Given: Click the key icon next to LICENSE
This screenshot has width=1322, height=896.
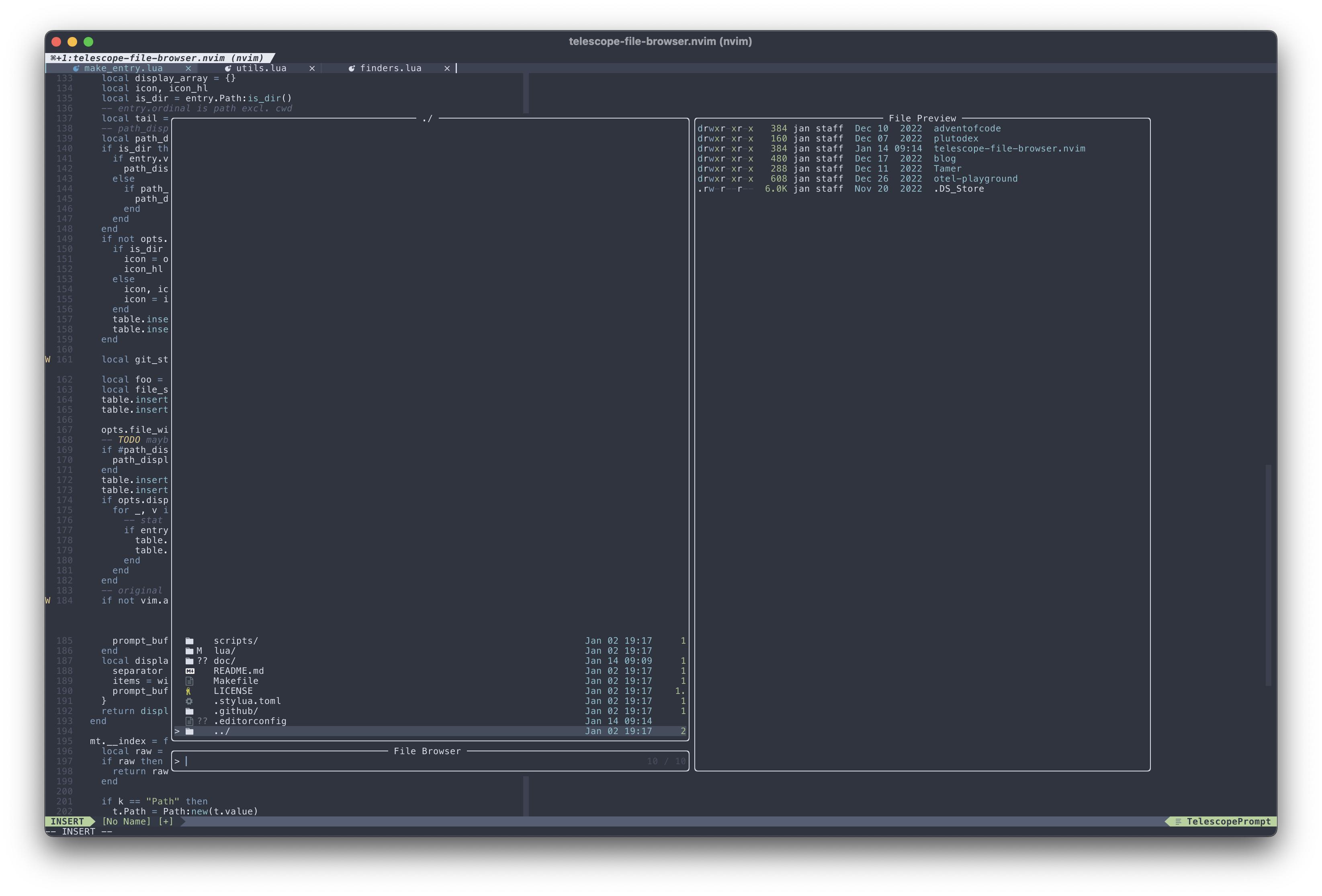Looking at the screenshot, I should [x=188, y=691].
